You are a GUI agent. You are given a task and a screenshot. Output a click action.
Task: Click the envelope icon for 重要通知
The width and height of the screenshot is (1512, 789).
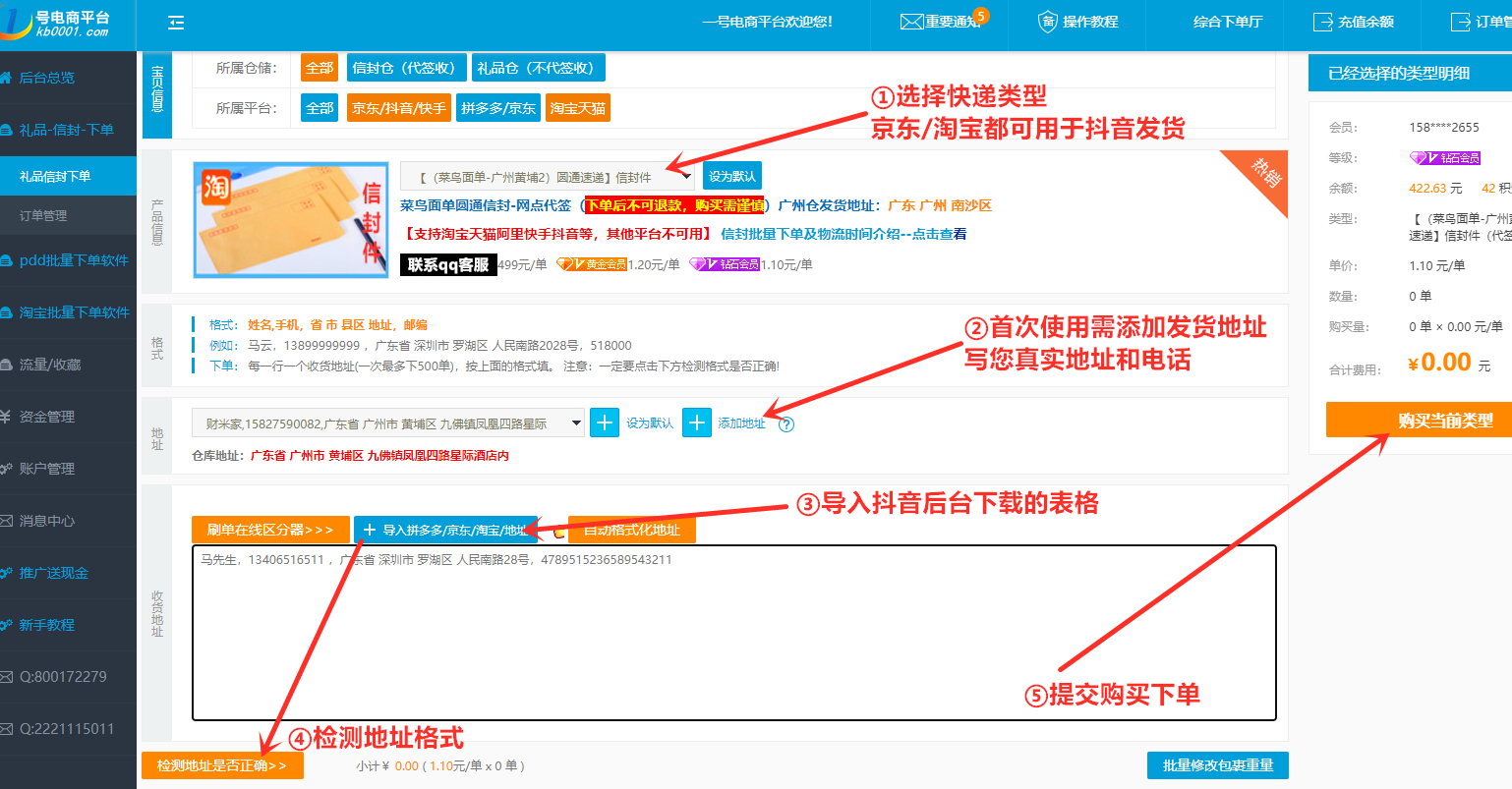(x=911, y=22)
